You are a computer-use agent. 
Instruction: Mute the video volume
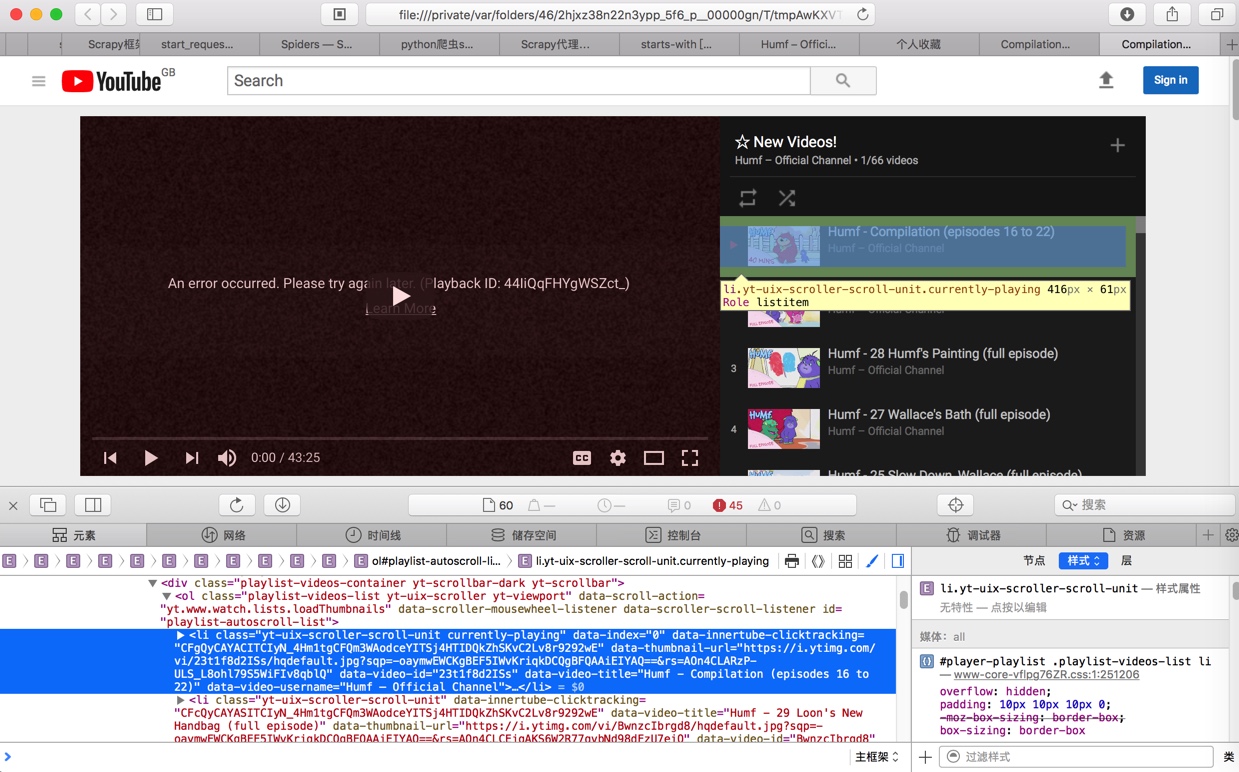click(227, 458)
